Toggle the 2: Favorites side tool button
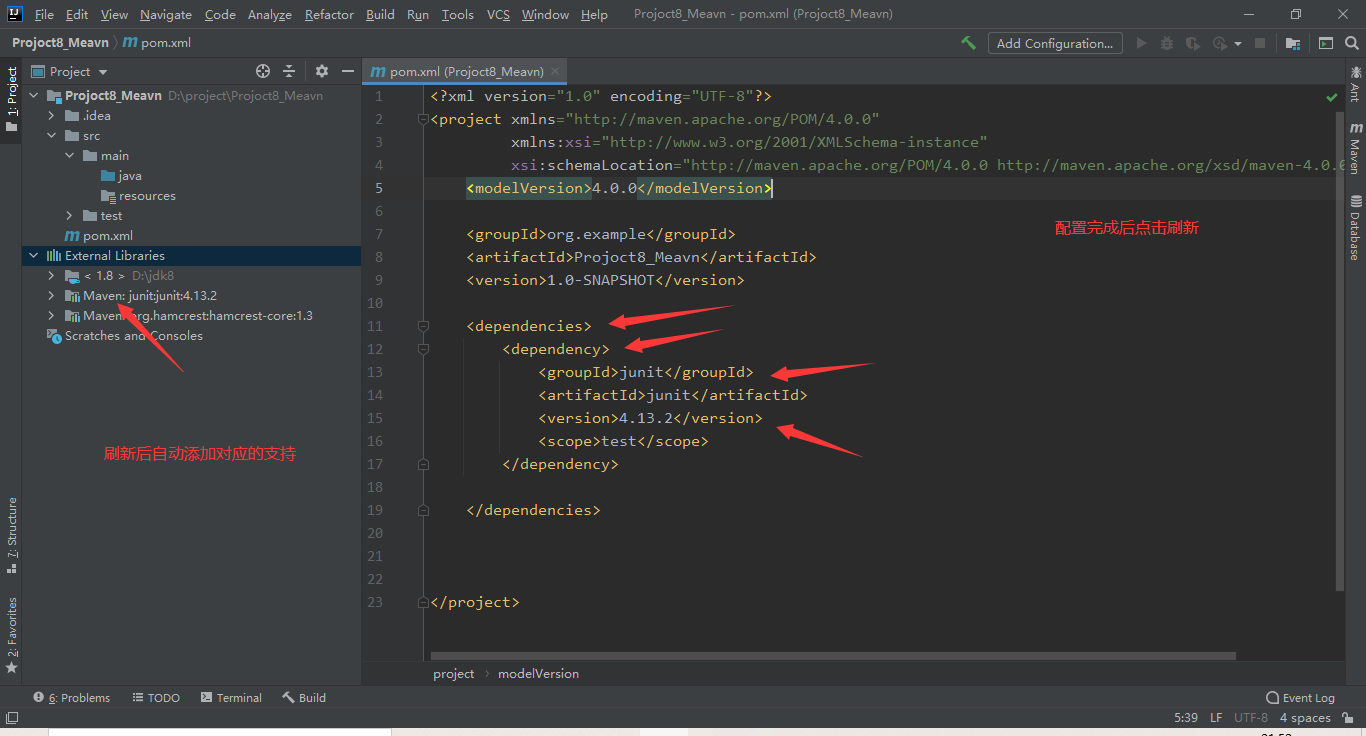 (11, 635)
